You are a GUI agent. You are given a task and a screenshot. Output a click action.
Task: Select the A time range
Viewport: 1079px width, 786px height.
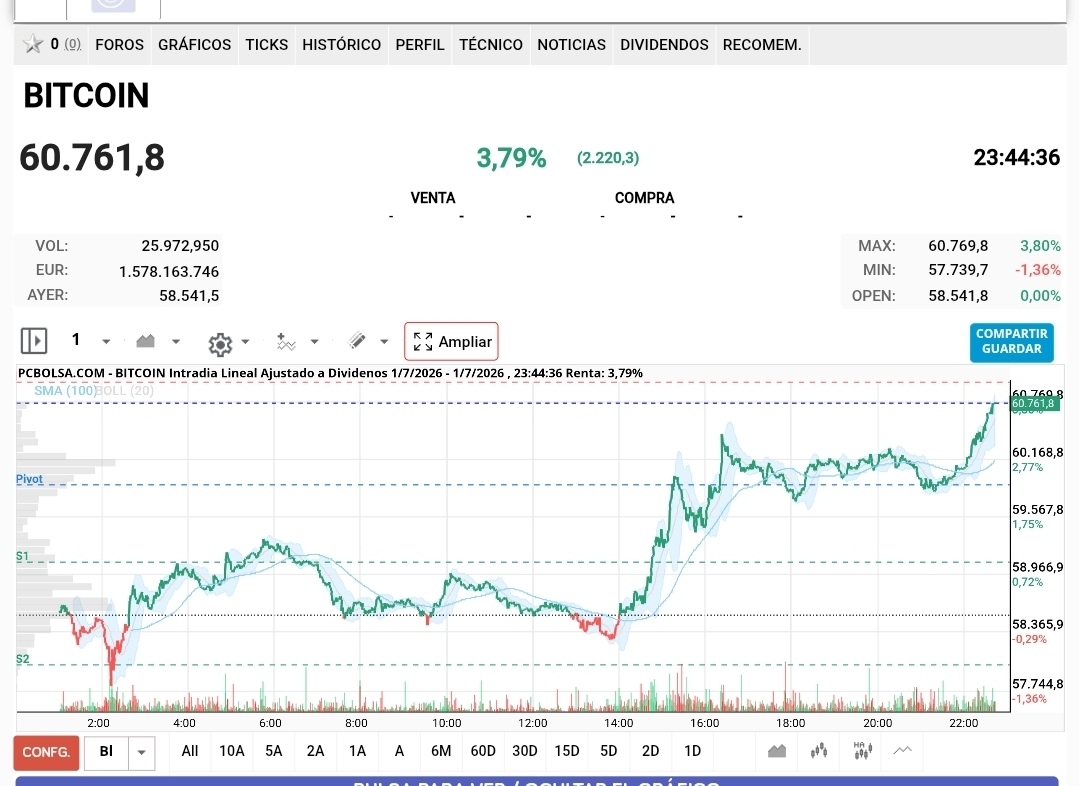[399, 751]
